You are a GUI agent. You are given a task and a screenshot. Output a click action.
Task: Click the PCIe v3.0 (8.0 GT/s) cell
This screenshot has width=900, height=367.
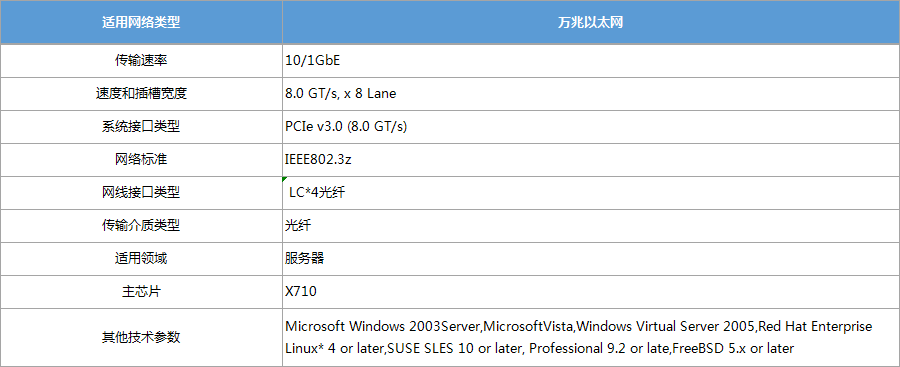click(591, 127)
